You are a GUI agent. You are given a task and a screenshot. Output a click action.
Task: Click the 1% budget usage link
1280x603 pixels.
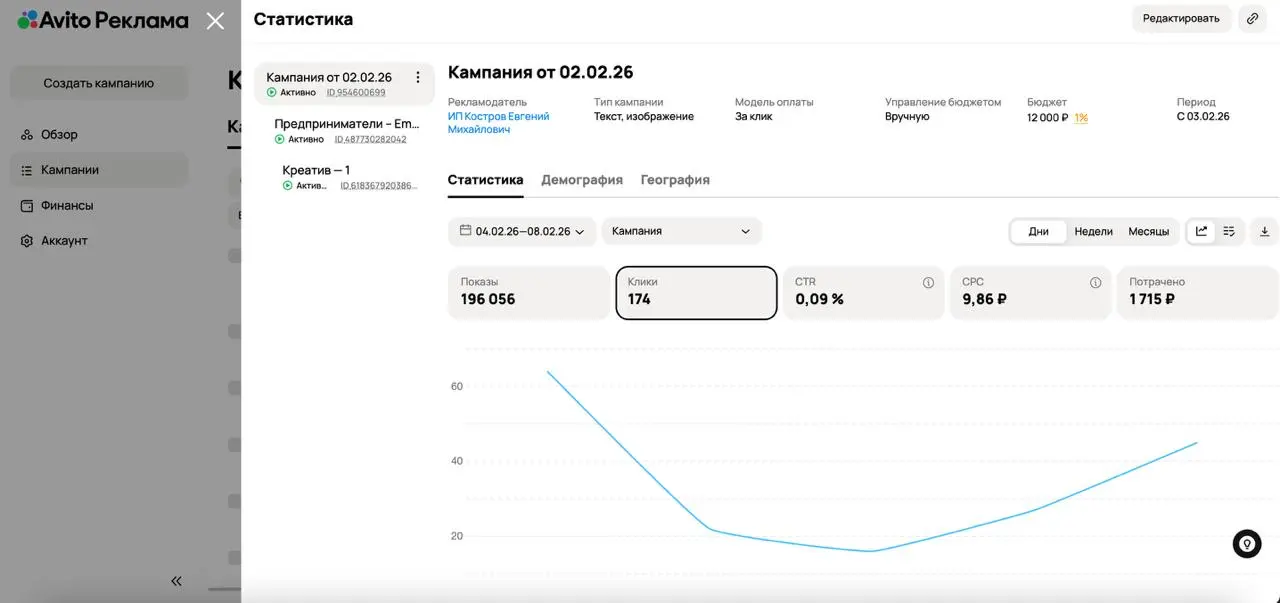click(1081, 118)
